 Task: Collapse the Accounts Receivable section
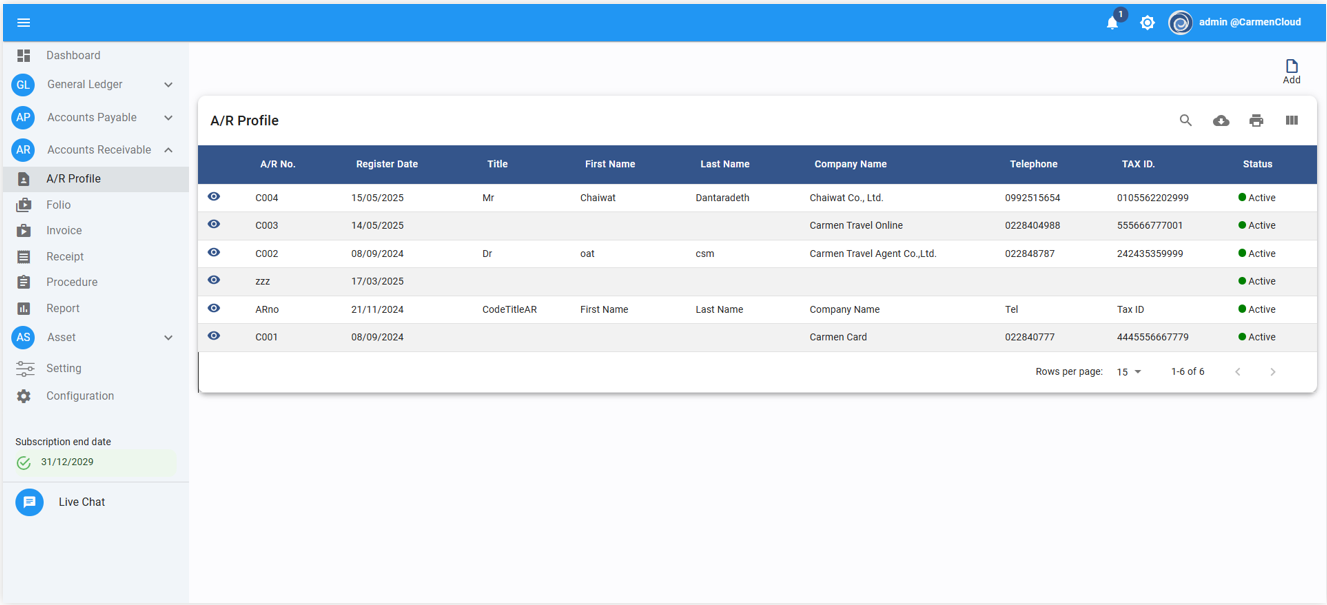(168, 150)
